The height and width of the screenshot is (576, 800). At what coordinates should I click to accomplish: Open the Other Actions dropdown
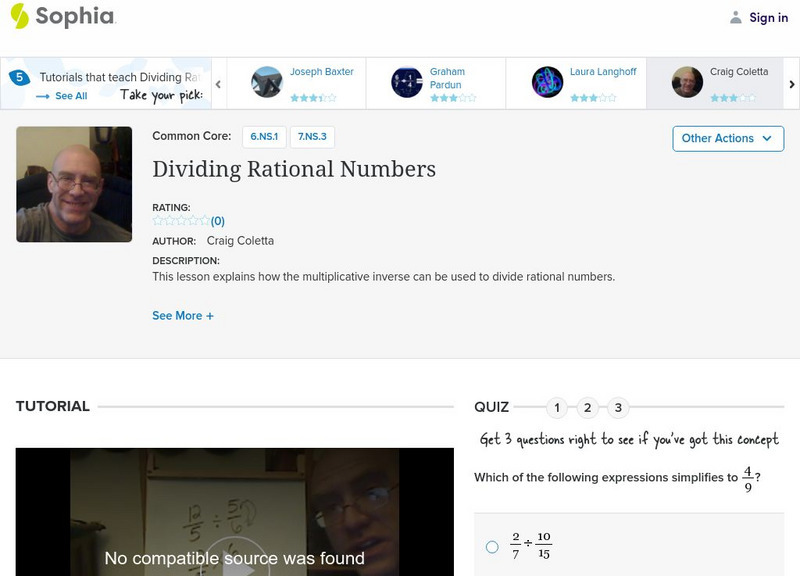click(728, 138)
